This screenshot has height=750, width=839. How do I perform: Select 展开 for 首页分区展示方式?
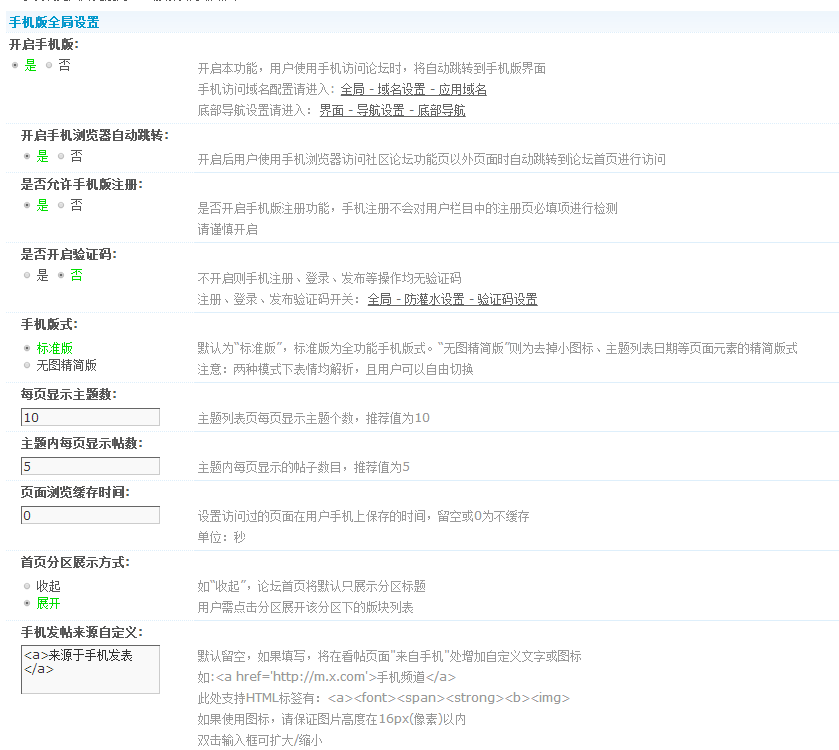pyautogui.click(x=27, y=603)
